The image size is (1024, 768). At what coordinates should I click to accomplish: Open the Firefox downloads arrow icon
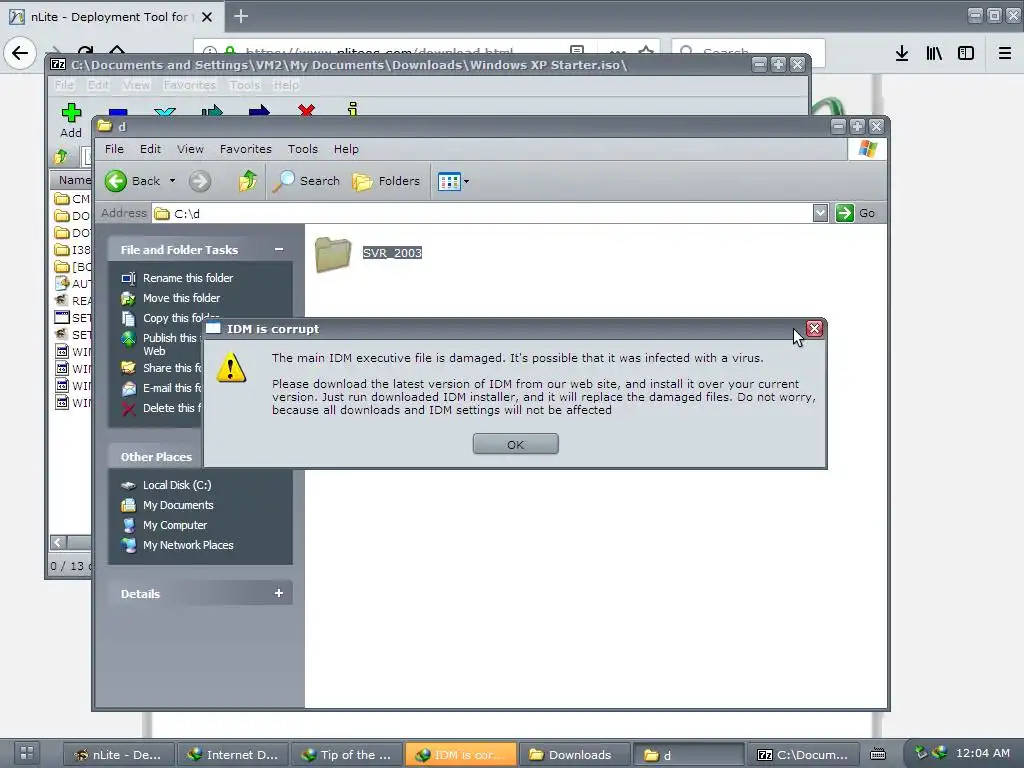[x=902, y=54]
